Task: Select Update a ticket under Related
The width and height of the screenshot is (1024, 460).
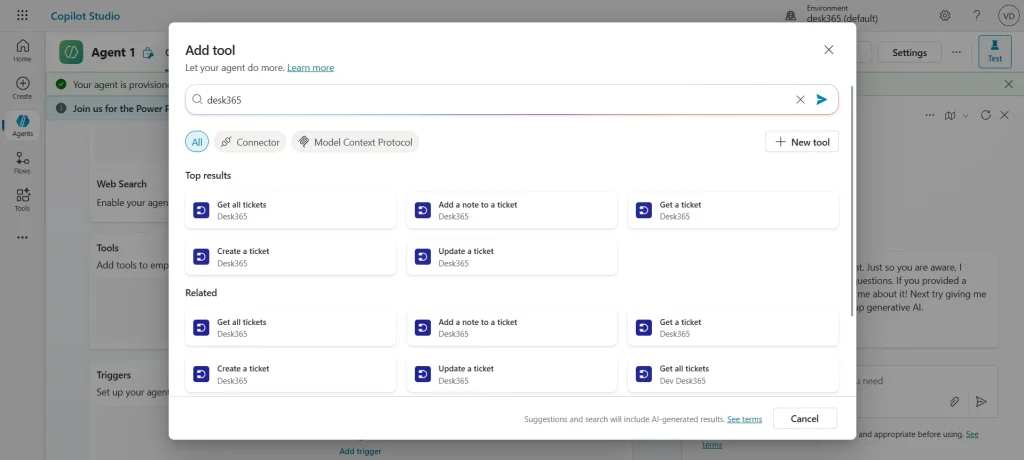Action: (x=511, y=374)
